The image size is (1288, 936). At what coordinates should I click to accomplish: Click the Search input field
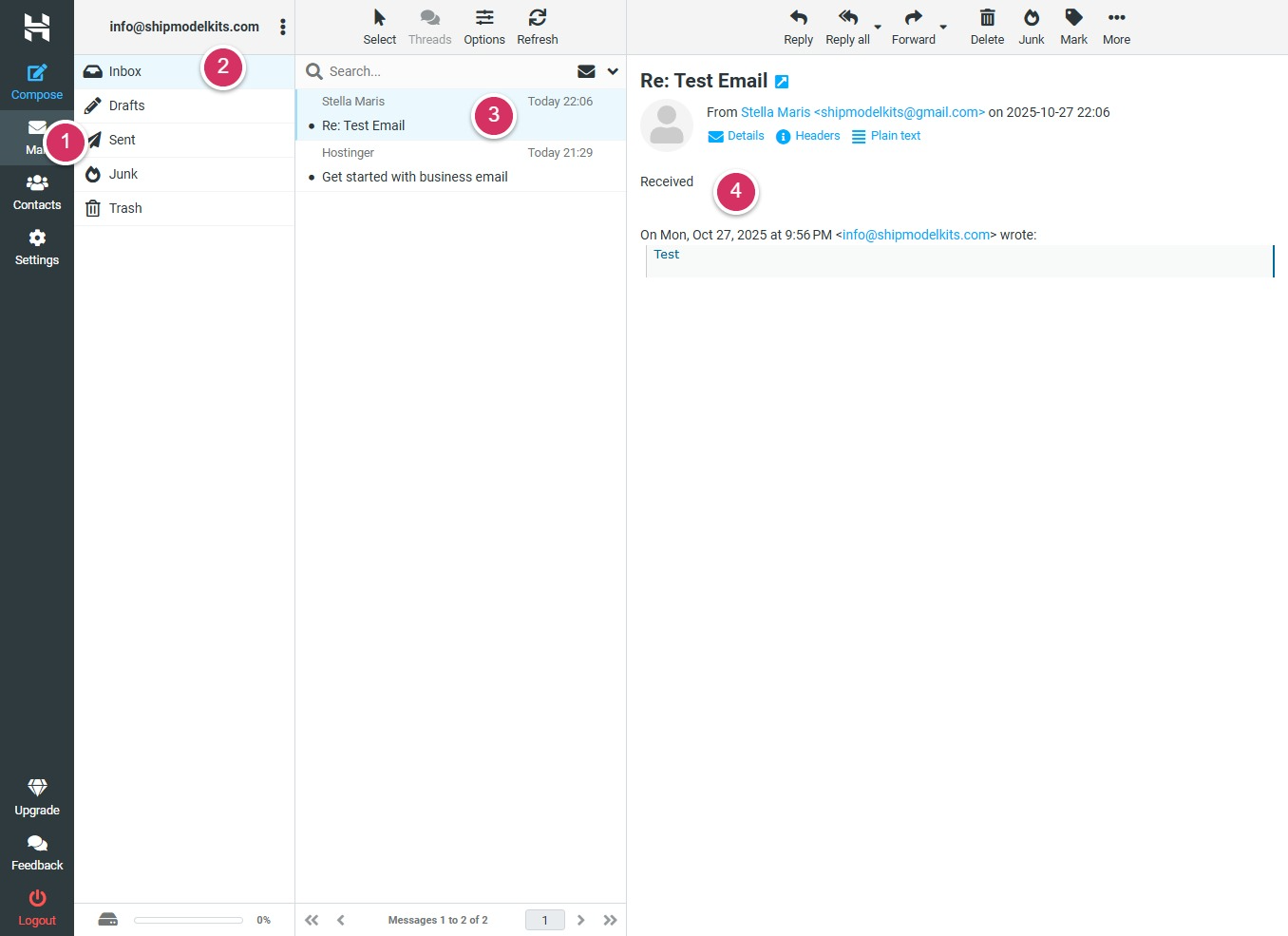pyautogui.click(x=446, y=71)
